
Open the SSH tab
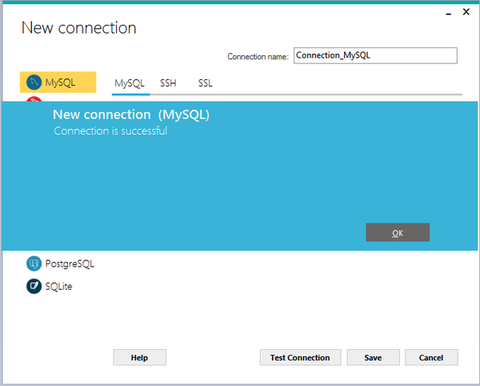[168, 83]
